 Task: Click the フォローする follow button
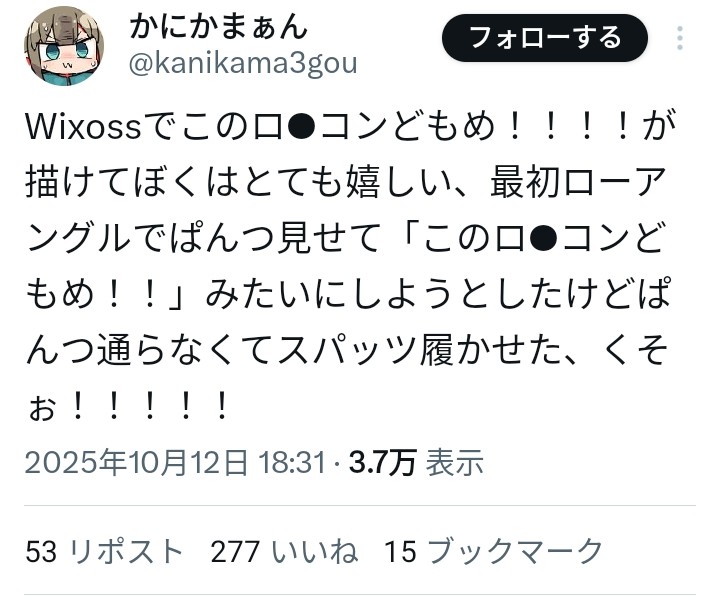pos(545,38)
